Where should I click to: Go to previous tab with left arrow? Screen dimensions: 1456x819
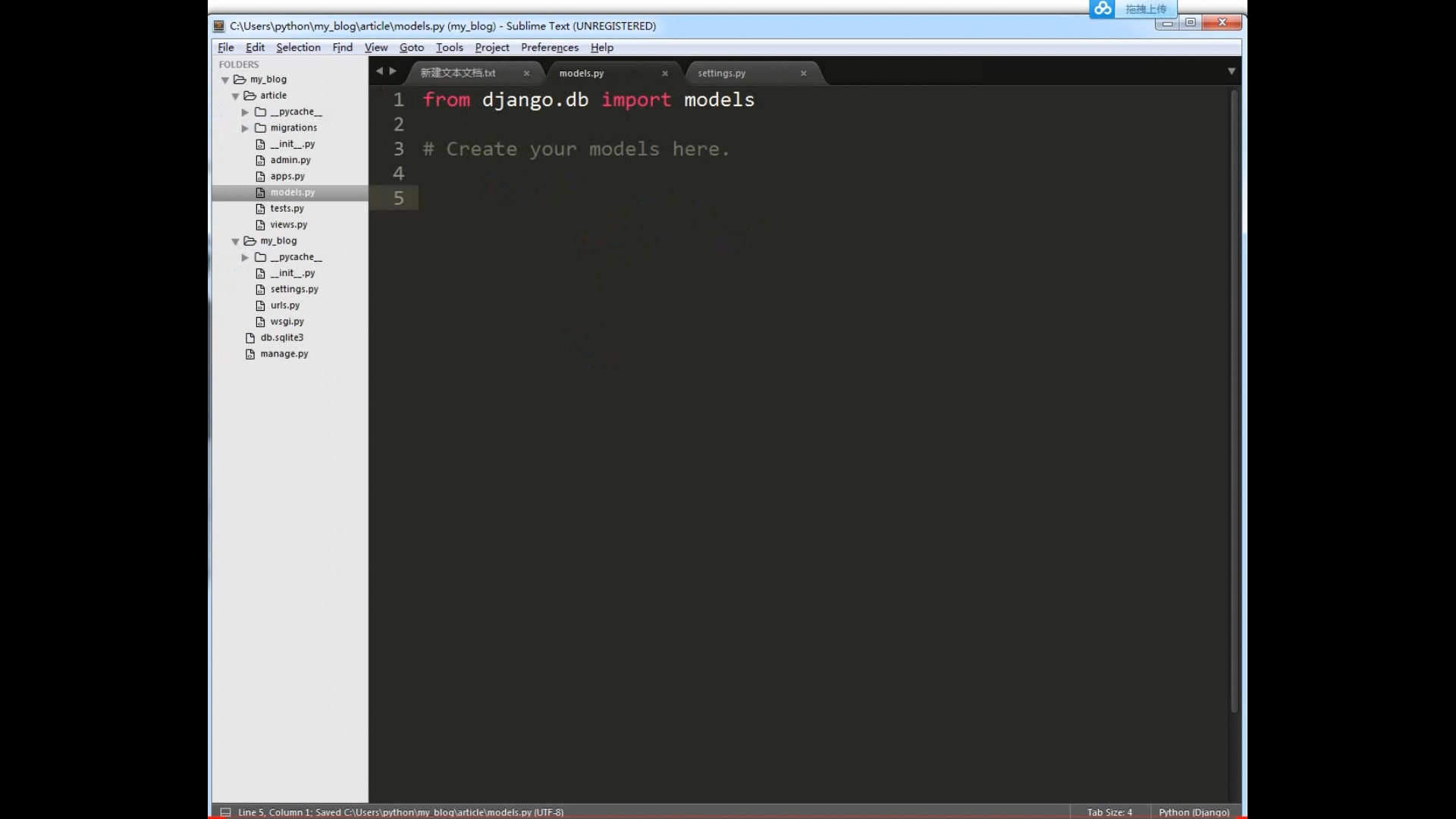pos(379,71)
